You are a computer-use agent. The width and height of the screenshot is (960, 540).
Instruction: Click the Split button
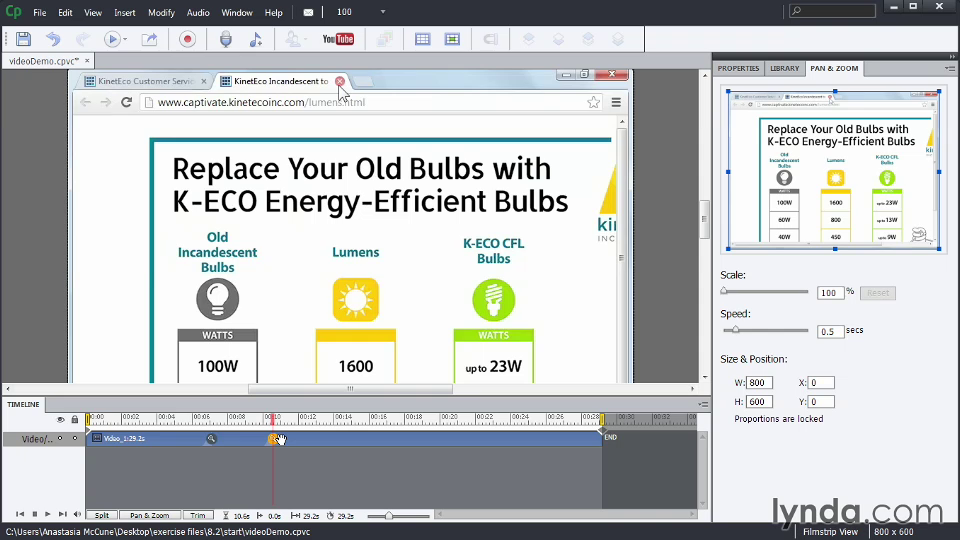pyautogui.click(x=102, y=516)
